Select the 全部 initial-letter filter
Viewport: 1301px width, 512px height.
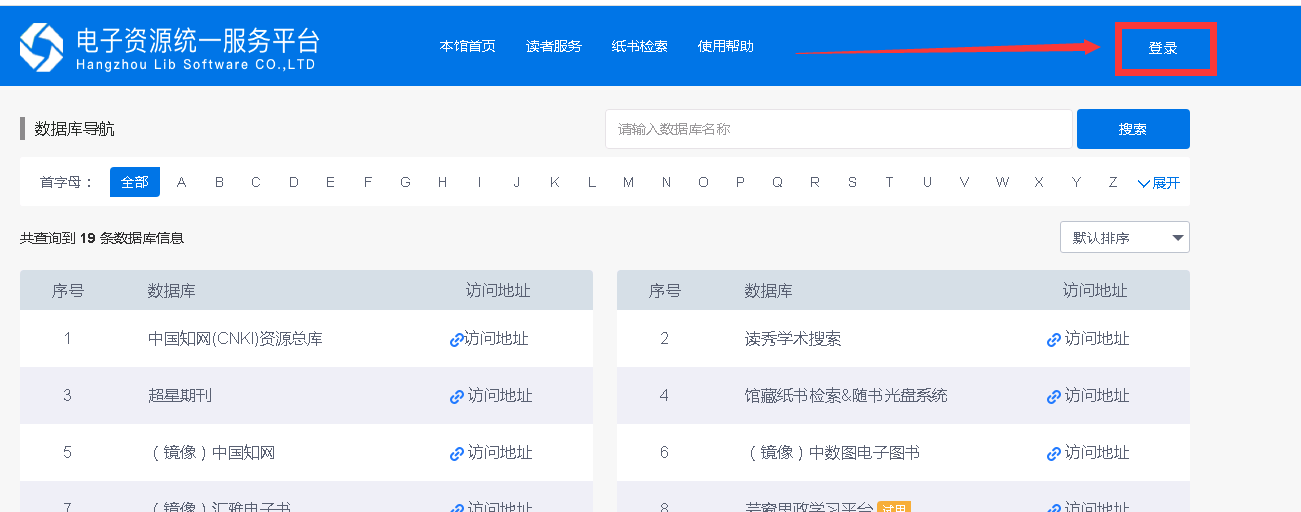(x=134, y=182)
